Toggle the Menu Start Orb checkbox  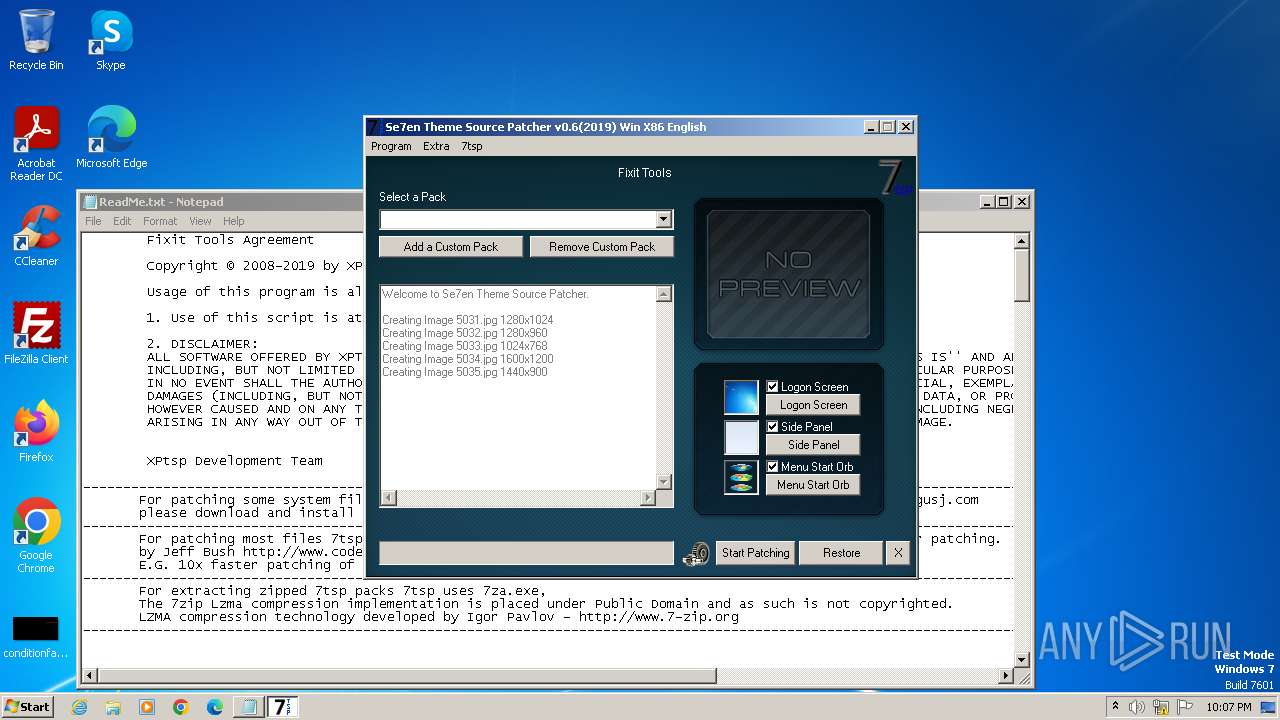coord(772,467)
